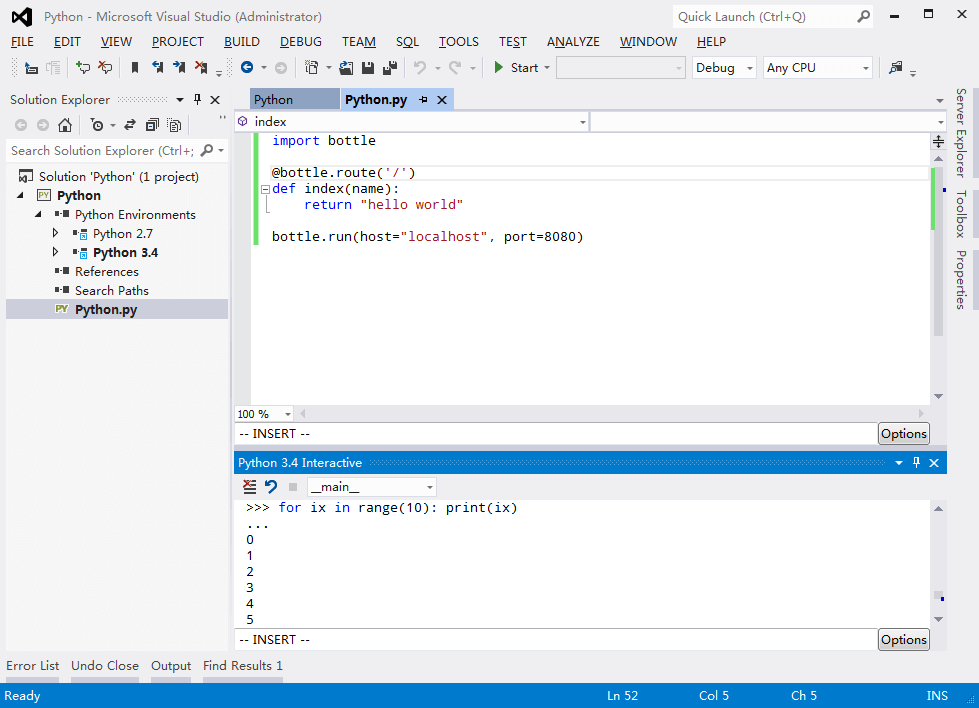Click the editor's Options button
This screenshot has height=708, width=979.
coord(903,434)
